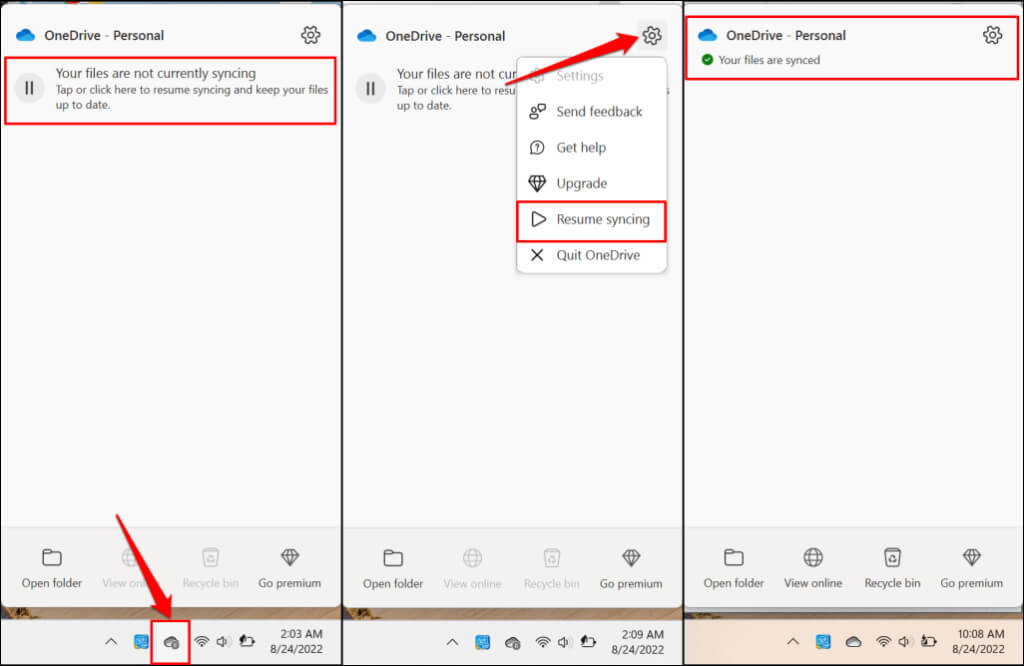Click the Wi-Fi tray icon near 2:09 AM clock
Viewport: 1024px width, 666px height.
coord(543,642)
